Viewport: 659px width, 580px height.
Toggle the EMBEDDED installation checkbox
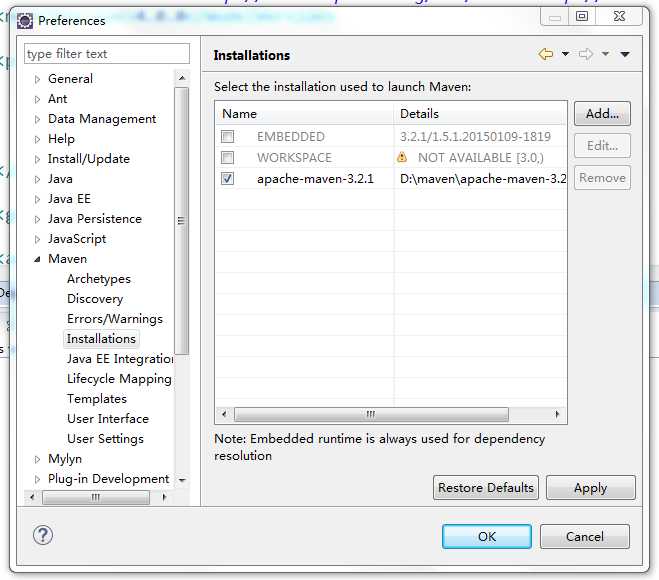tap(227, 136)
